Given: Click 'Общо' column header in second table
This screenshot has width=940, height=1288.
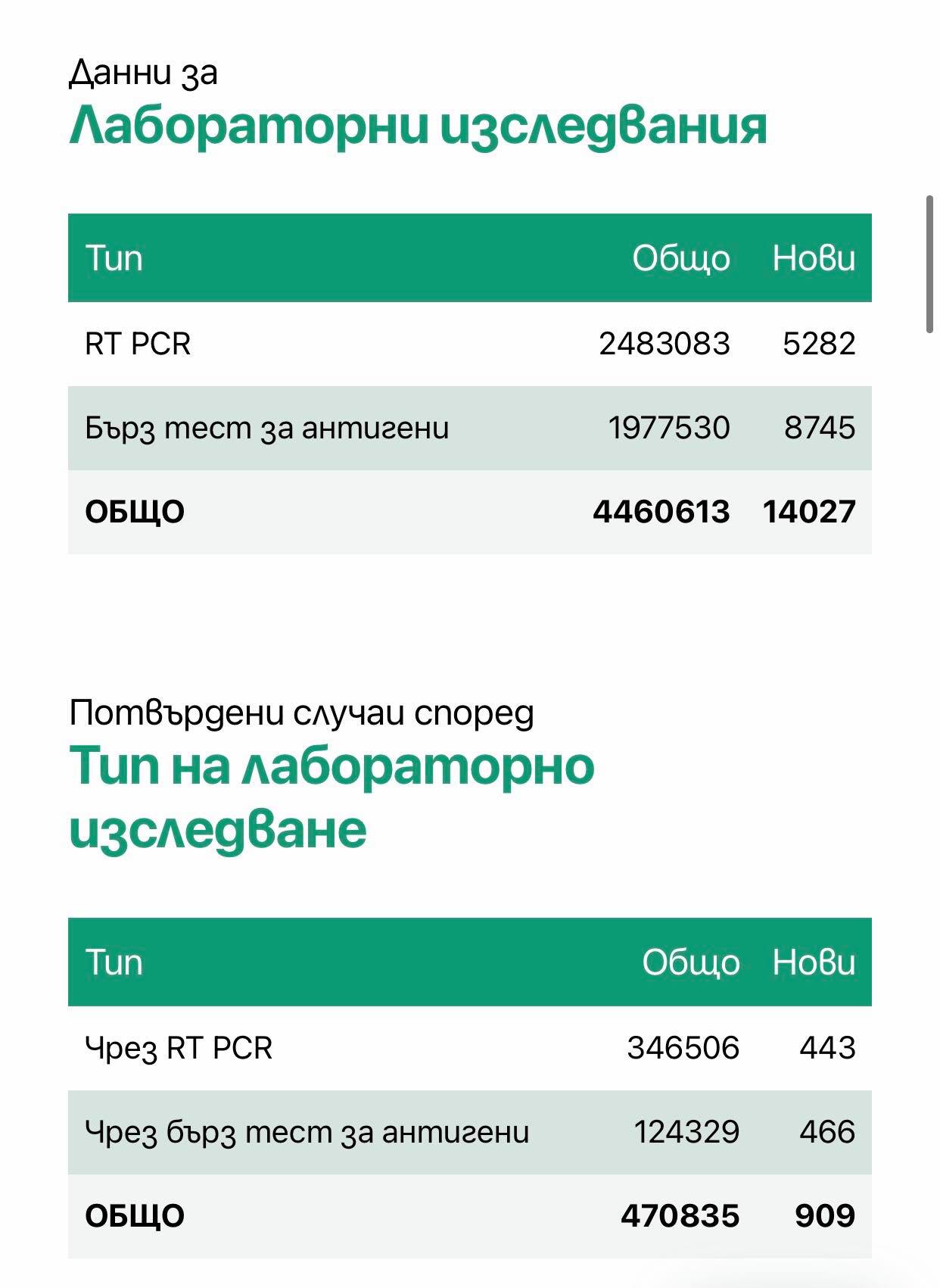Looking at the screenshot, I should (690, 964).
